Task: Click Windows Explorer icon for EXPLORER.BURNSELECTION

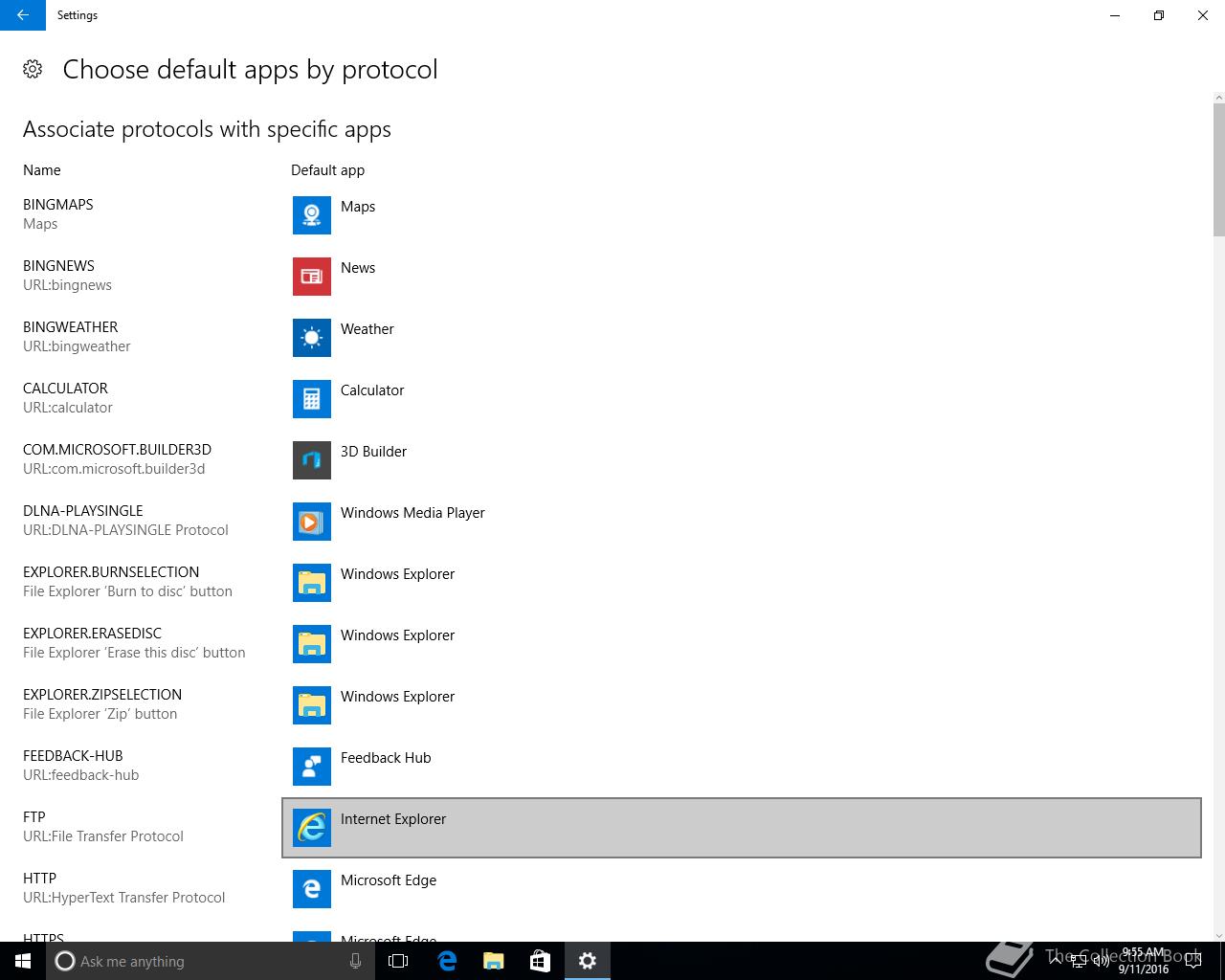Action: (x=312, y=583)
